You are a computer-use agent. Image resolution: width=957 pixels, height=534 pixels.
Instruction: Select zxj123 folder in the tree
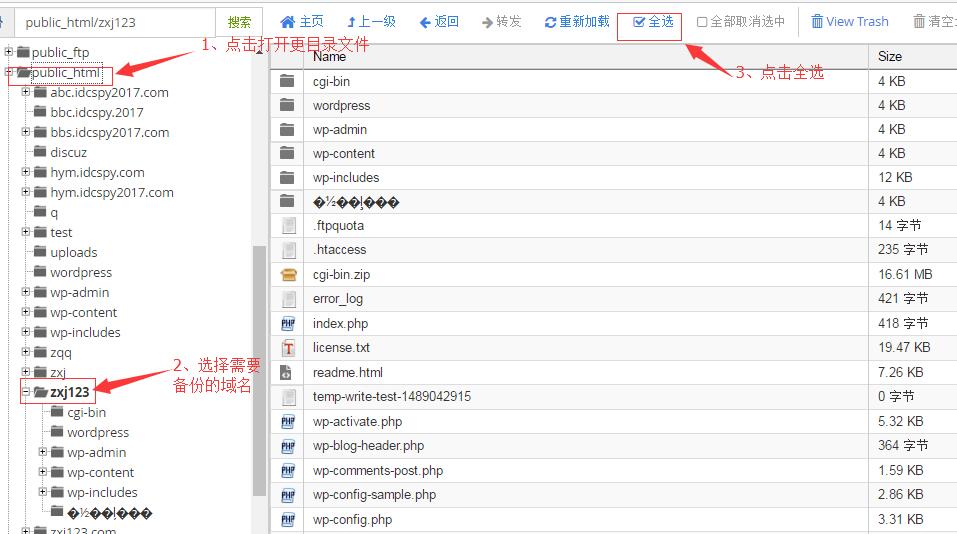[x=70, y=392]
